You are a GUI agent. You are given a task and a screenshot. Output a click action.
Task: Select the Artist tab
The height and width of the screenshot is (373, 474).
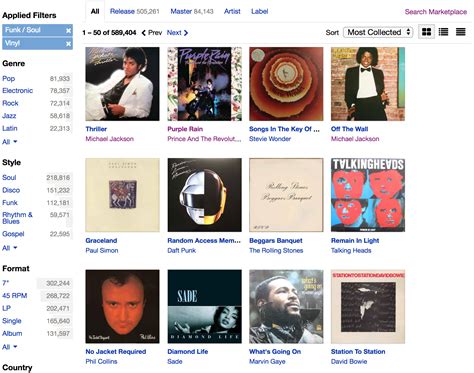pos(232,11)
